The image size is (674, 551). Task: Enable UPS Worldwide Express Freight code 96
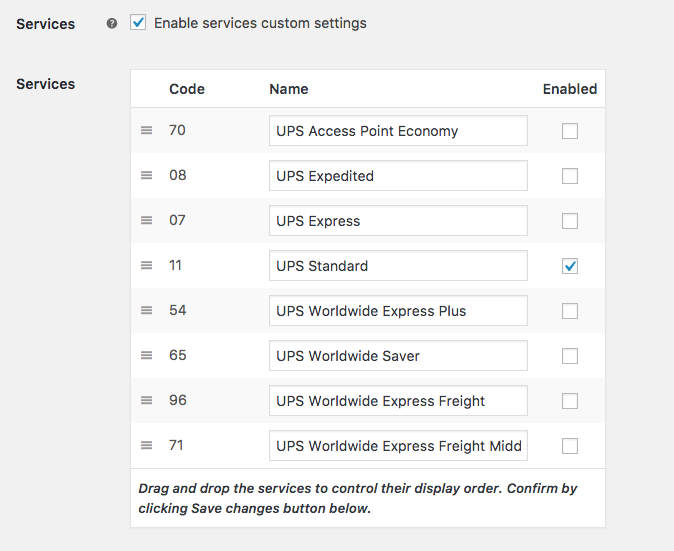click(570, 401)
